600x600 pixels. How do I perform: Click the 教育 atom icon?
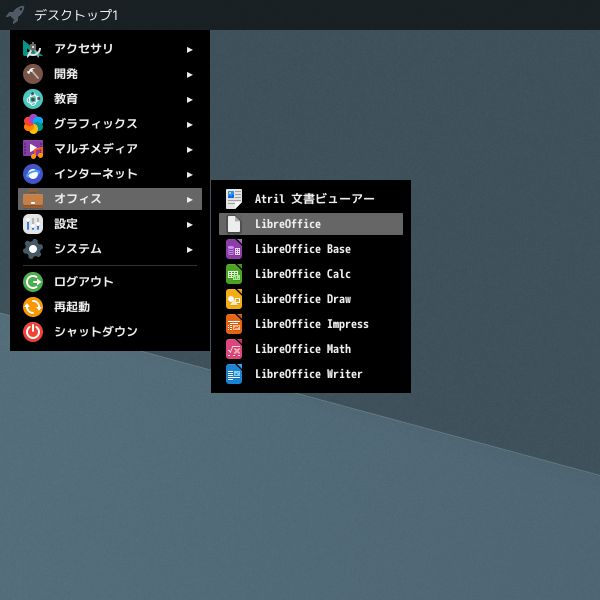[33, 99]
